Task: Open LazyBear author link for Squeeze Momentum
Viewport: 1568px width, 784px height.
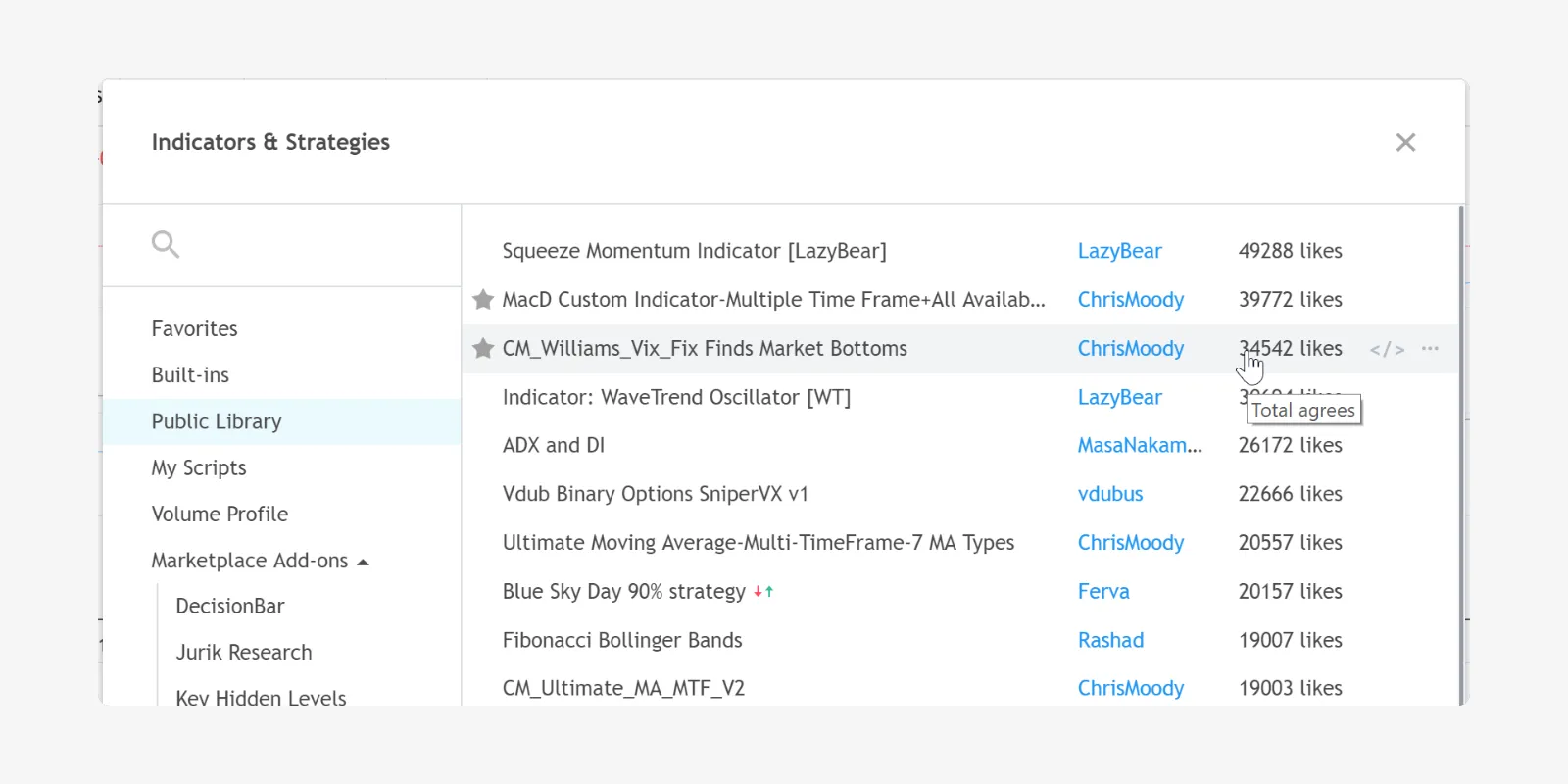Action: click(1119, 251)
